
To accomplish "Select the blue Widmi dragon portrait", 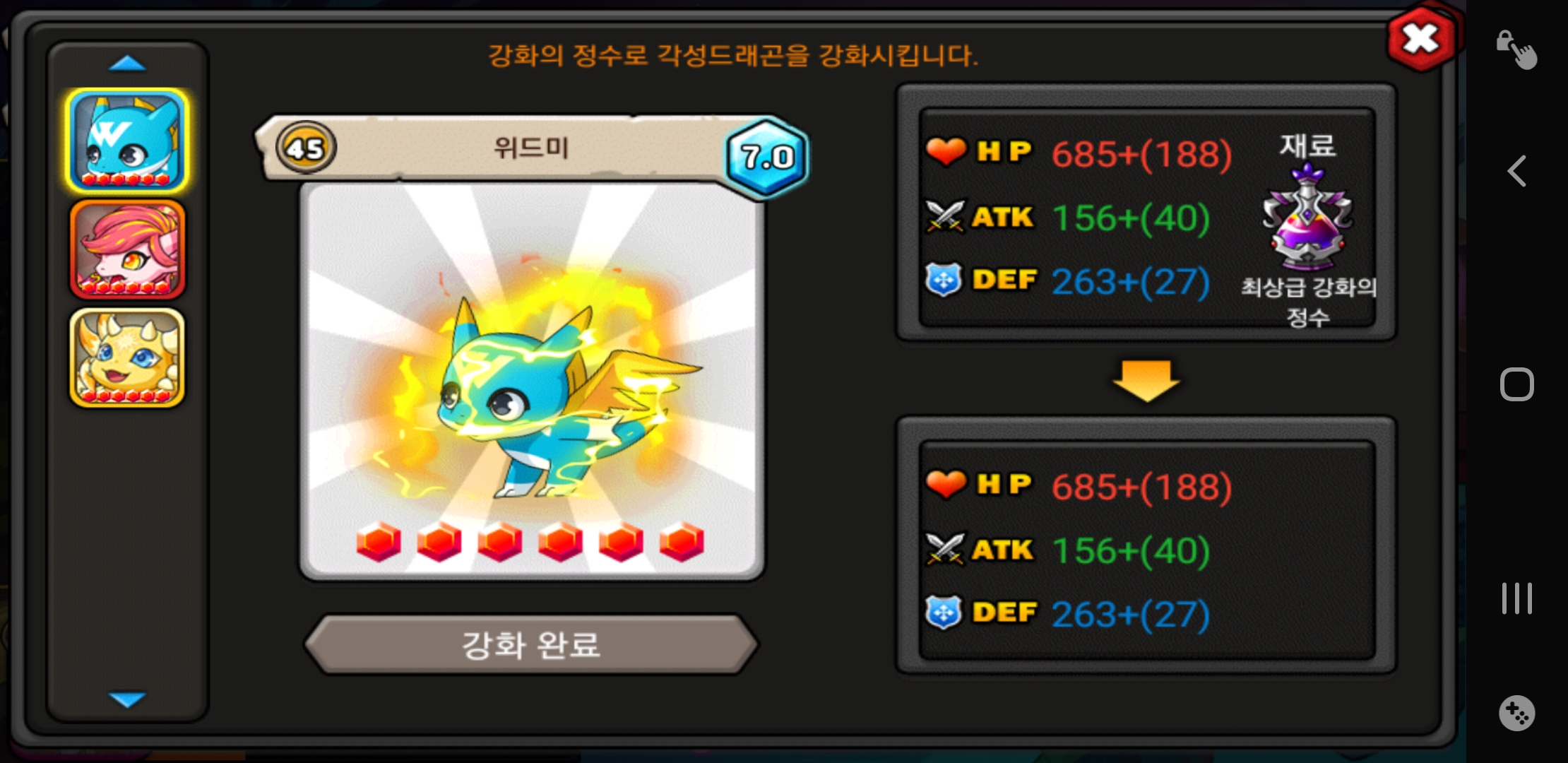I will [x=128, y=141].
